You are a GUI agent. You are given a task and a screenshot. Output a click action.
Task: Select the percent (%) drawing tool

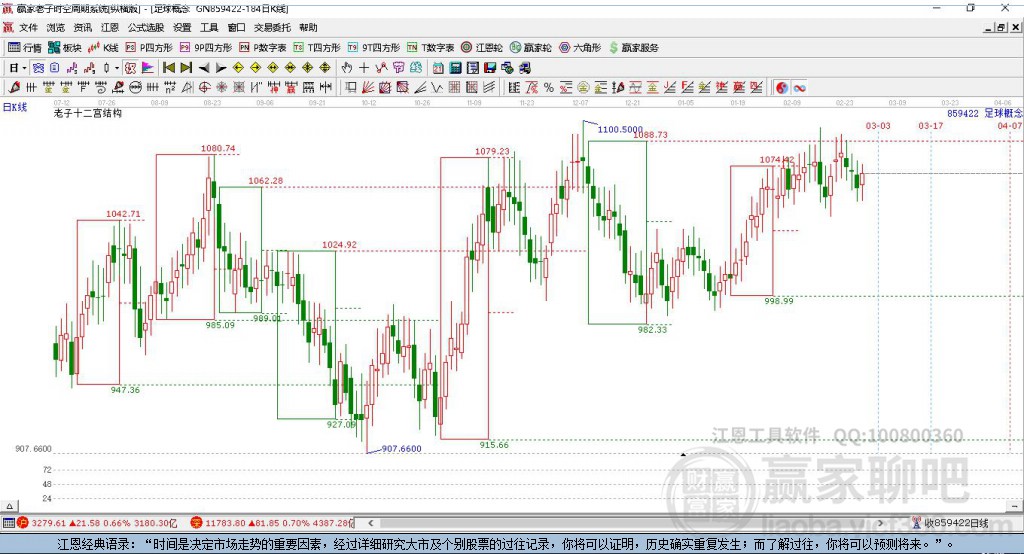pos(549,87)
